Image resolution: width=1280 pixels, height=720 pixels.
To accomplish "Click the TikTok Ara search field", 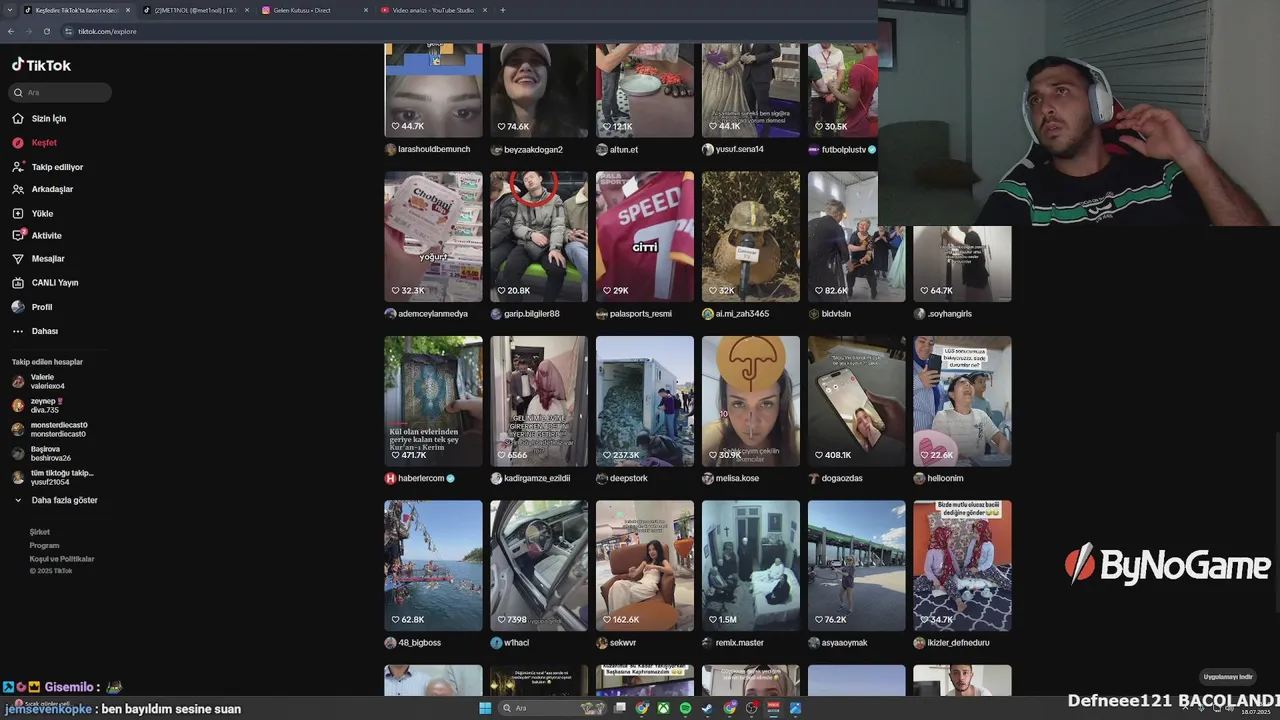I will pos(60,92).
